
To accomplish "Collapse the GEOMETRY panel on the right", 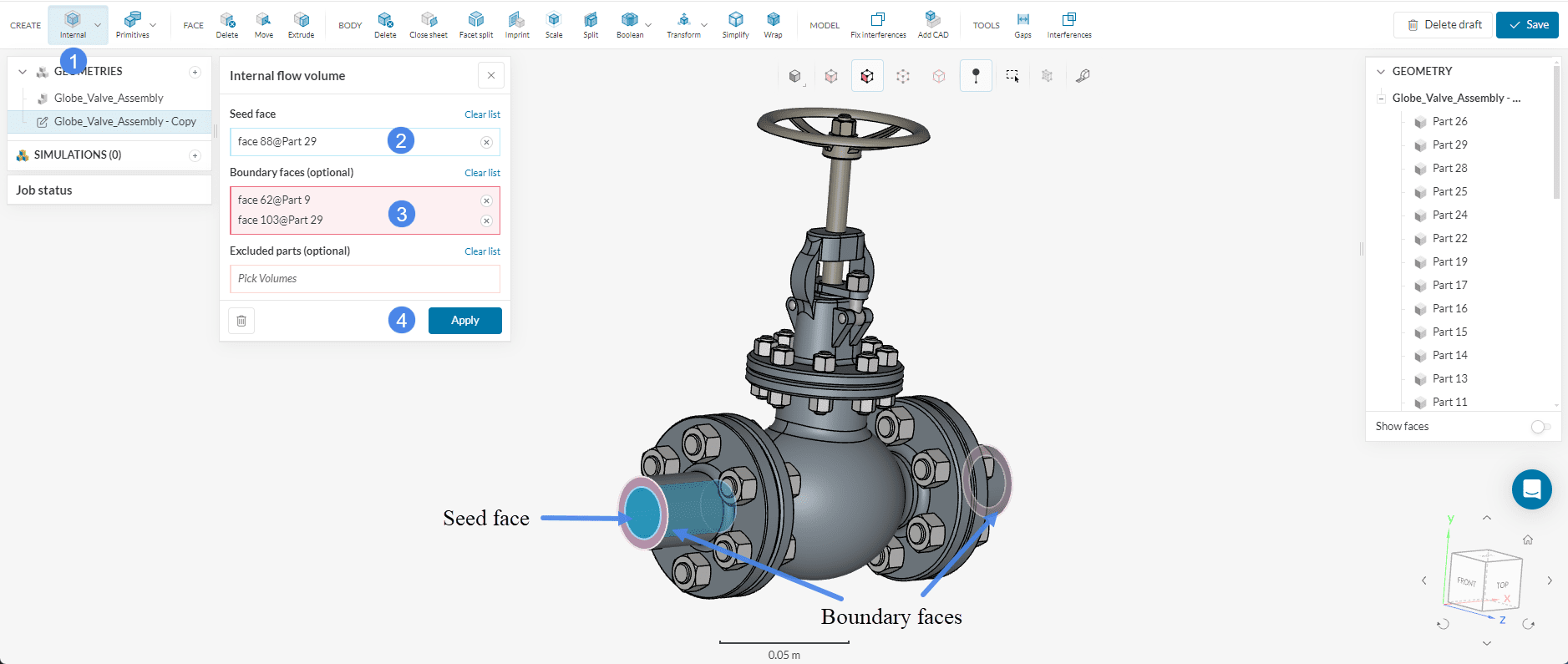I will [x=1381, y=72].
